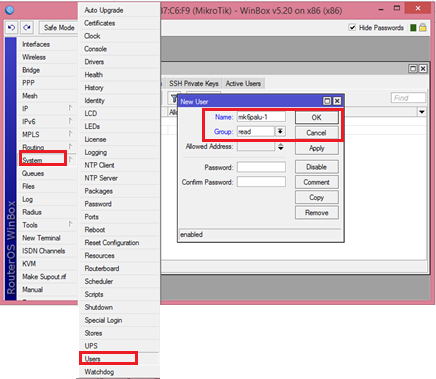Screen dimensions: 436x379
Task: Select Scheduler in System submenu
Action: pos(118,281)
